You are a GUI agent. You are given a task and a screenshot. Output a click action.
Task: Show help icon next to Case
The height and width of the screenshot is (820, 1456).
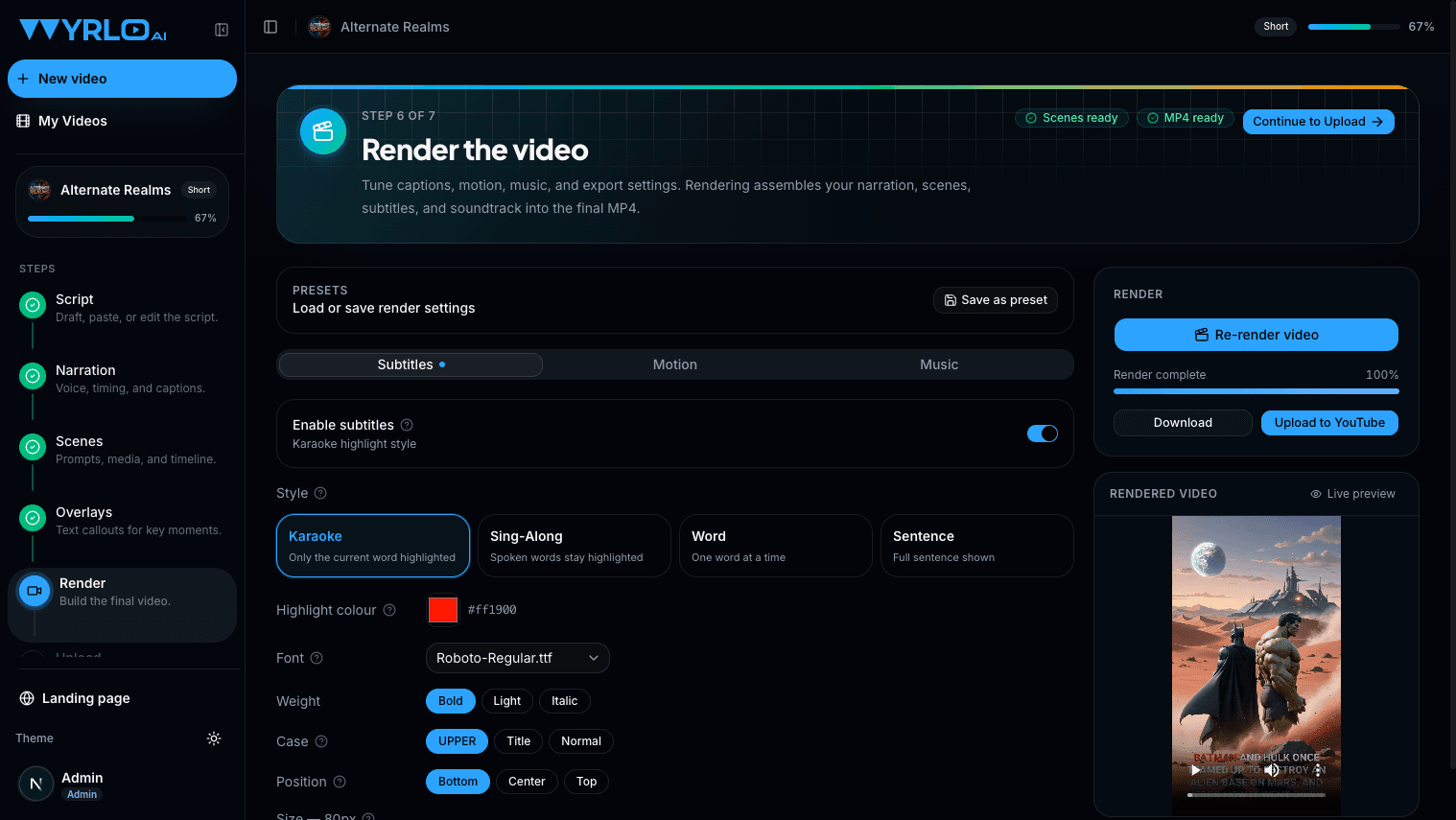pos(321,741)
